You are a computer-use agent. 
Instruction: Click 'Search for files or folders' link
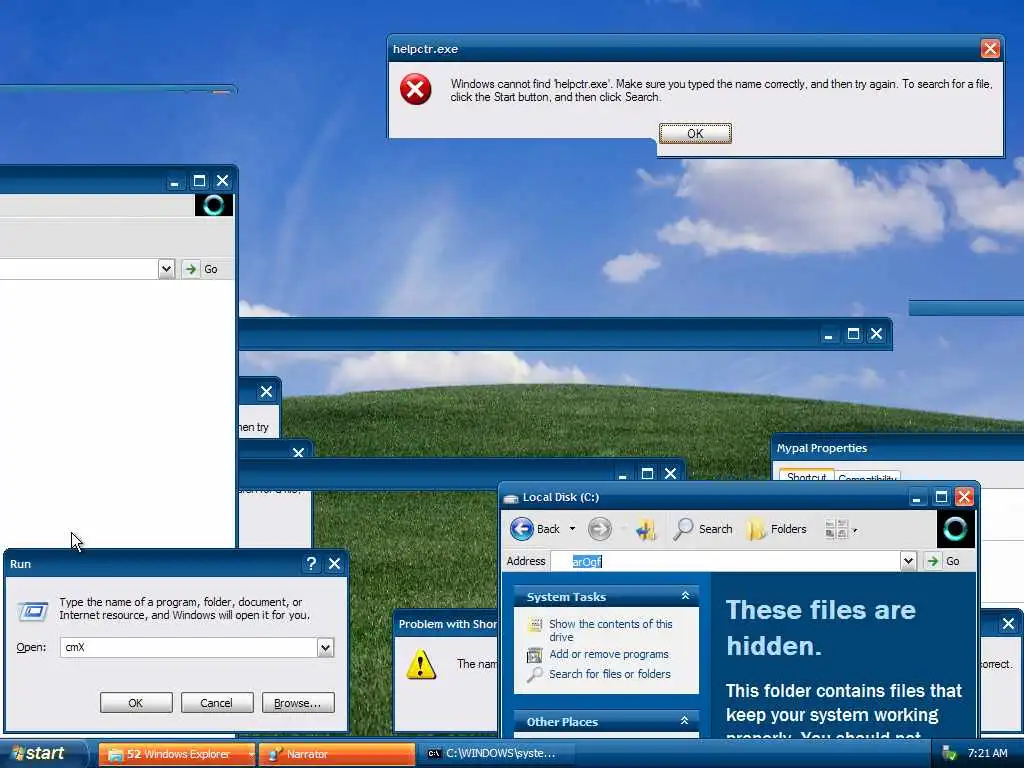point(610,674)
